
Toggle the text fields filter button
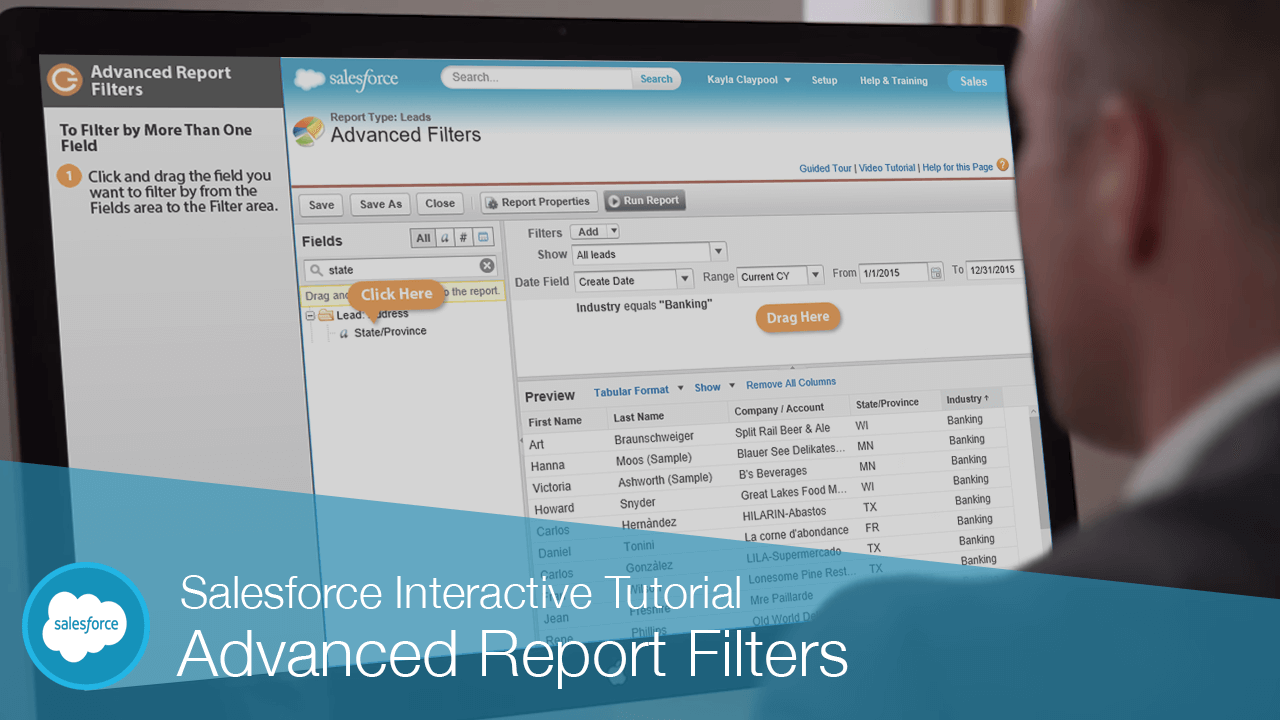(445, 237)
